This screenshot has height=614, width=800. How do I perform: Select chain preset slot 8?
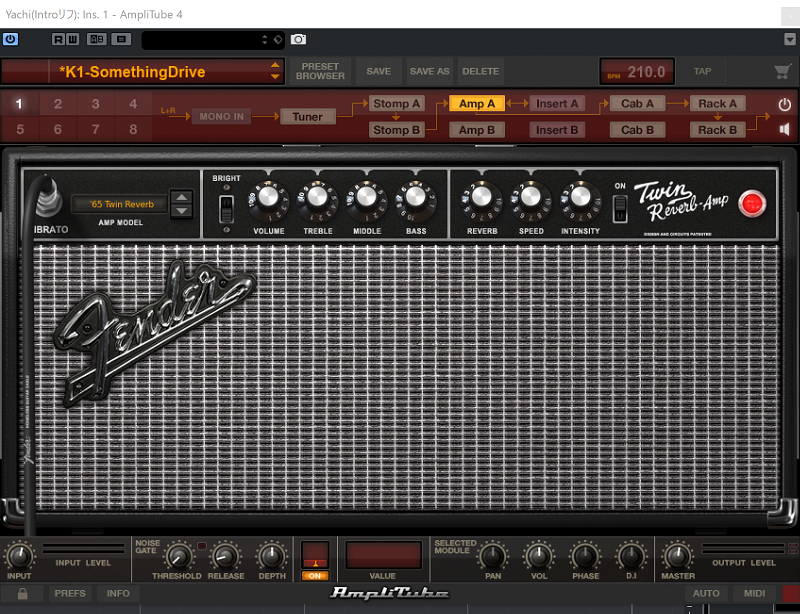point(133,129)
